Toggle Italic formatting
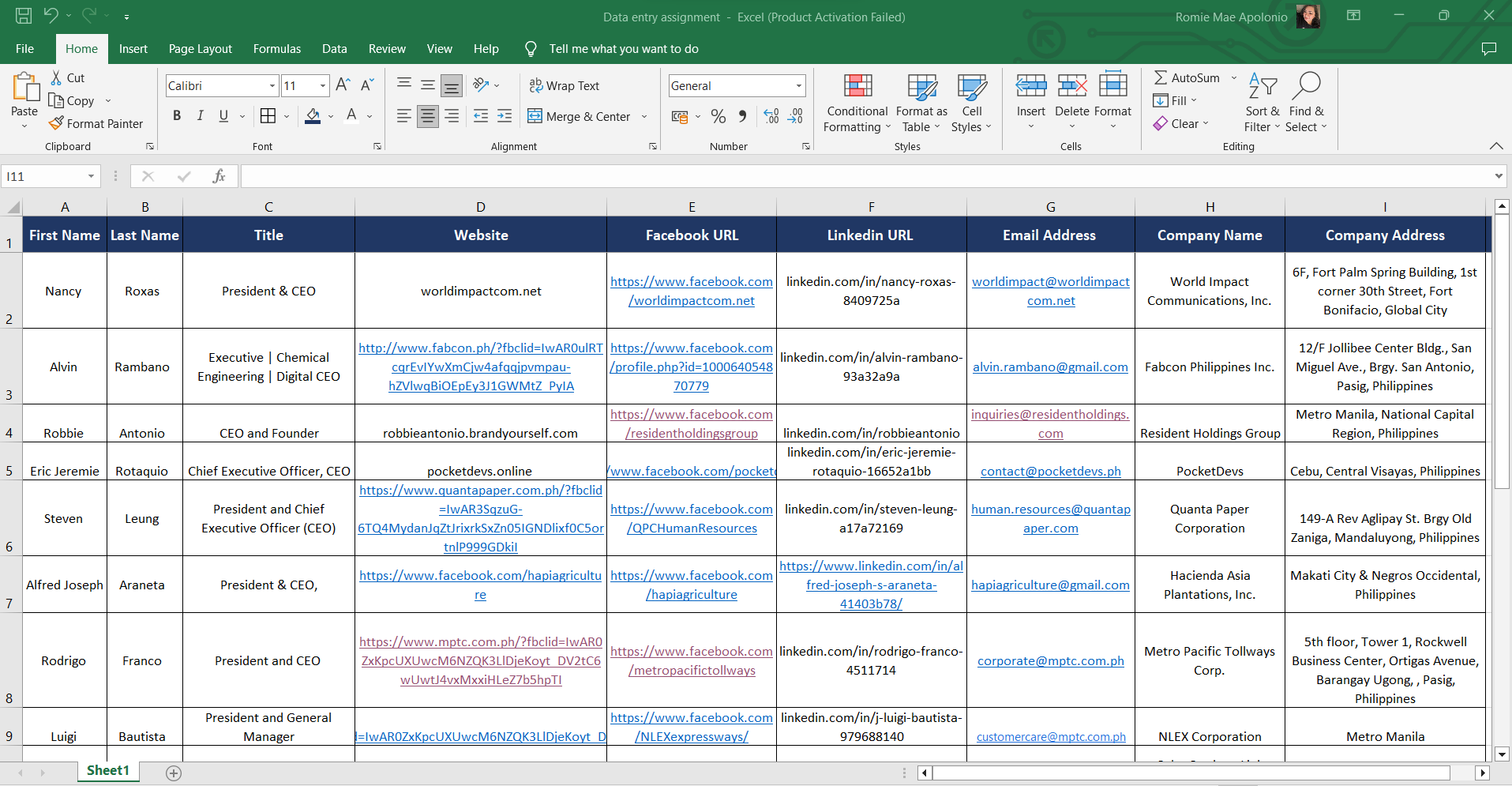 (201, 116)
